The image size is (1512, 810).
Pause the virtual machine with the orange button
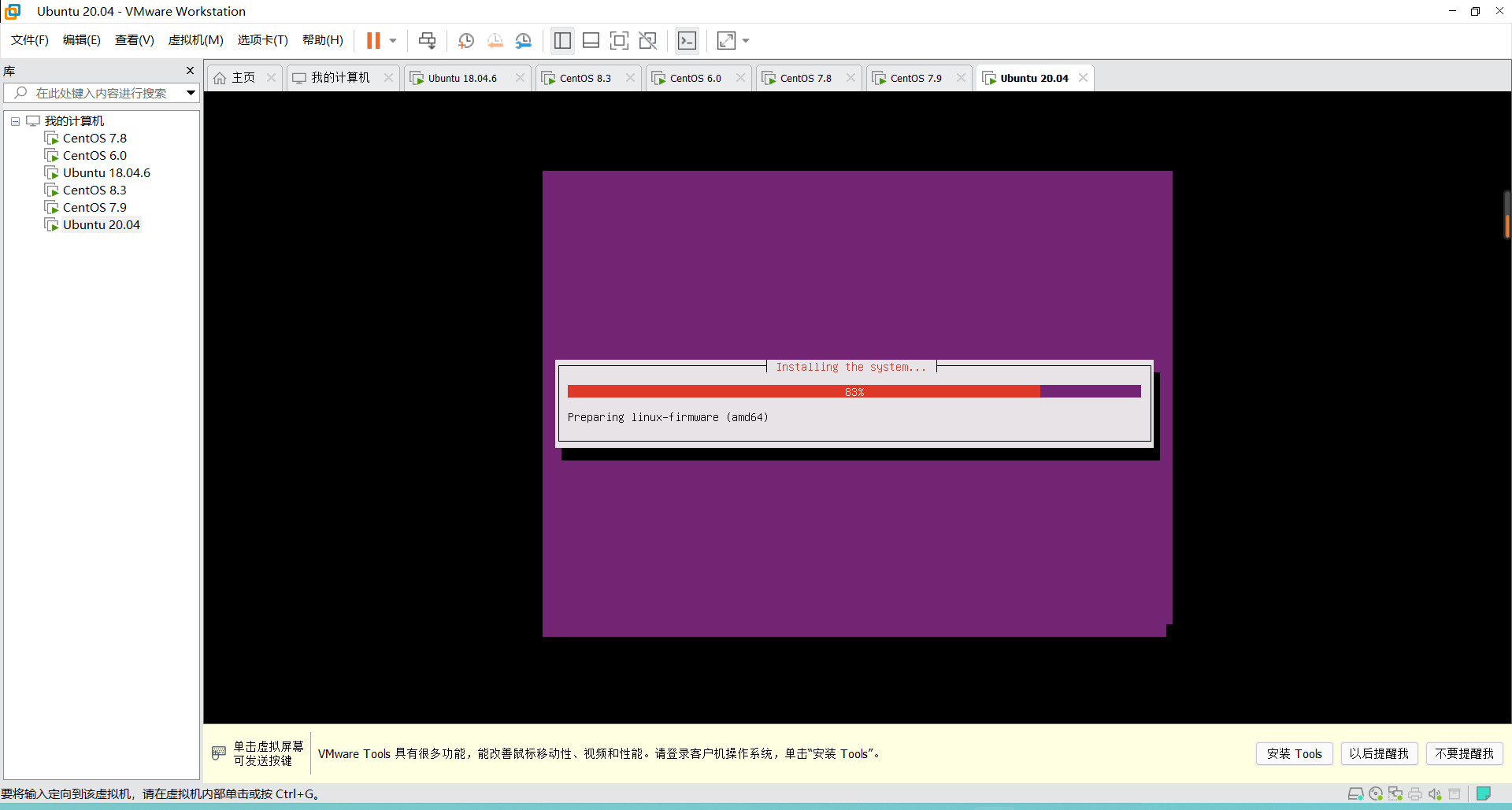pos(373,40)
